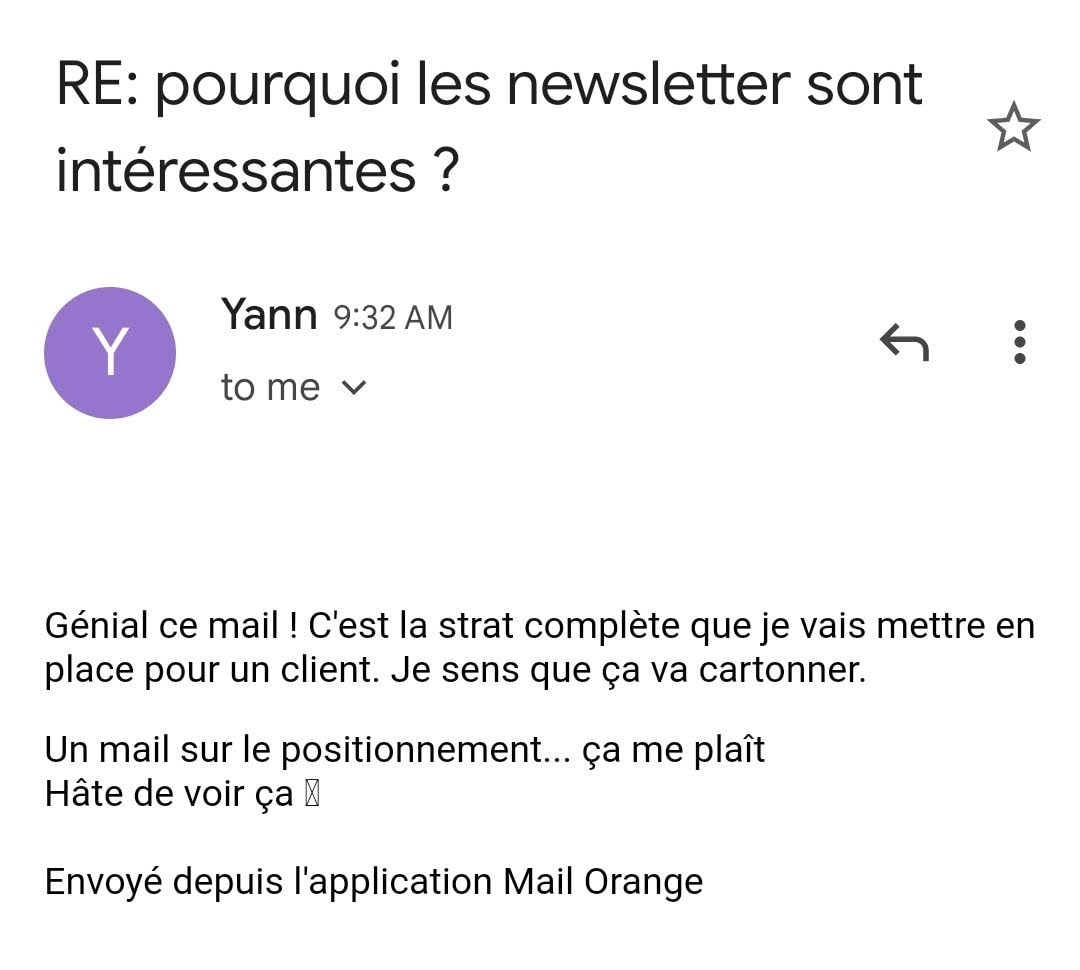Click the word "newsletter" in the subject
This screenshot has height=970, width=1080.
pos(647,85)
